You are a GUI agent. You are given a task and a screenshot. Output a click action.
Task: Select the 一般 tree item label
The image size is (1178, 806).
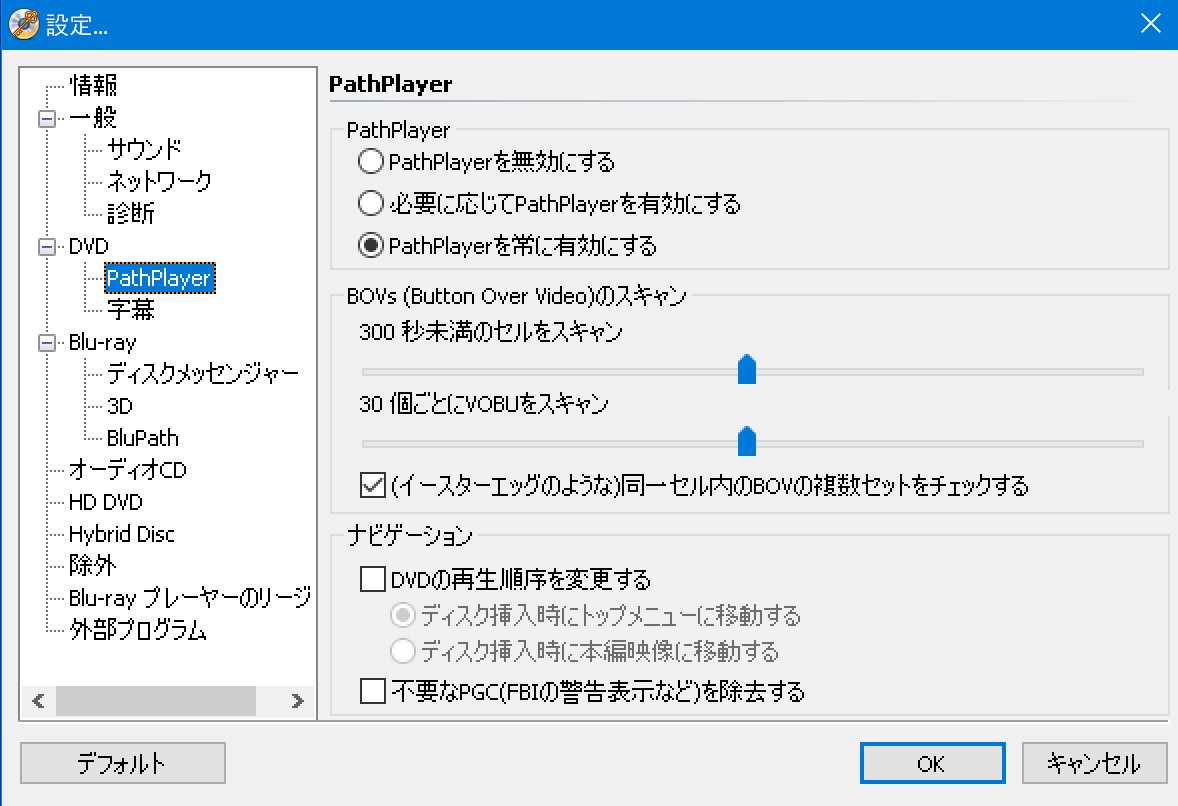point(92,117)
